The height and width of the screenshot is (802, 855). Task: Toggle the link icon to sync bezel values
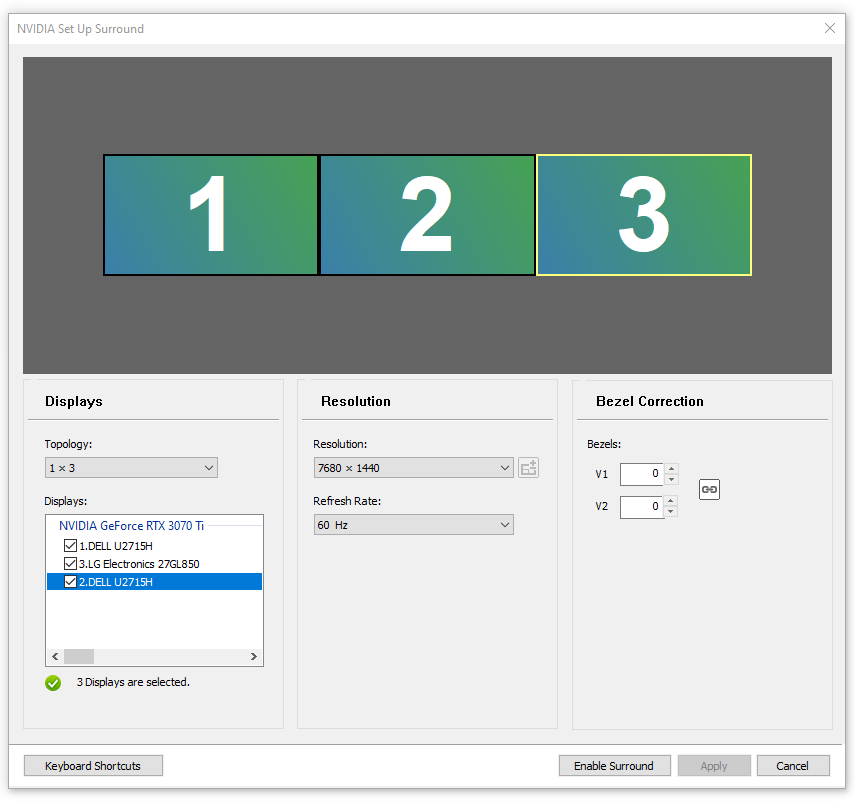point(709,489)
